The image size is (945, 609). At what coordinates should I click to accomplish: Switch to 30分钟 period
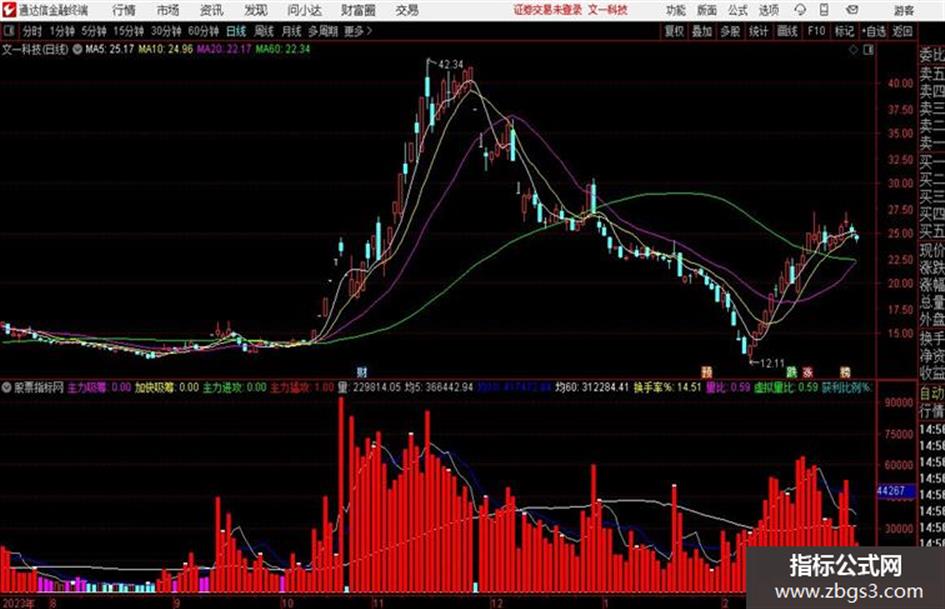(x=166, y=31)
